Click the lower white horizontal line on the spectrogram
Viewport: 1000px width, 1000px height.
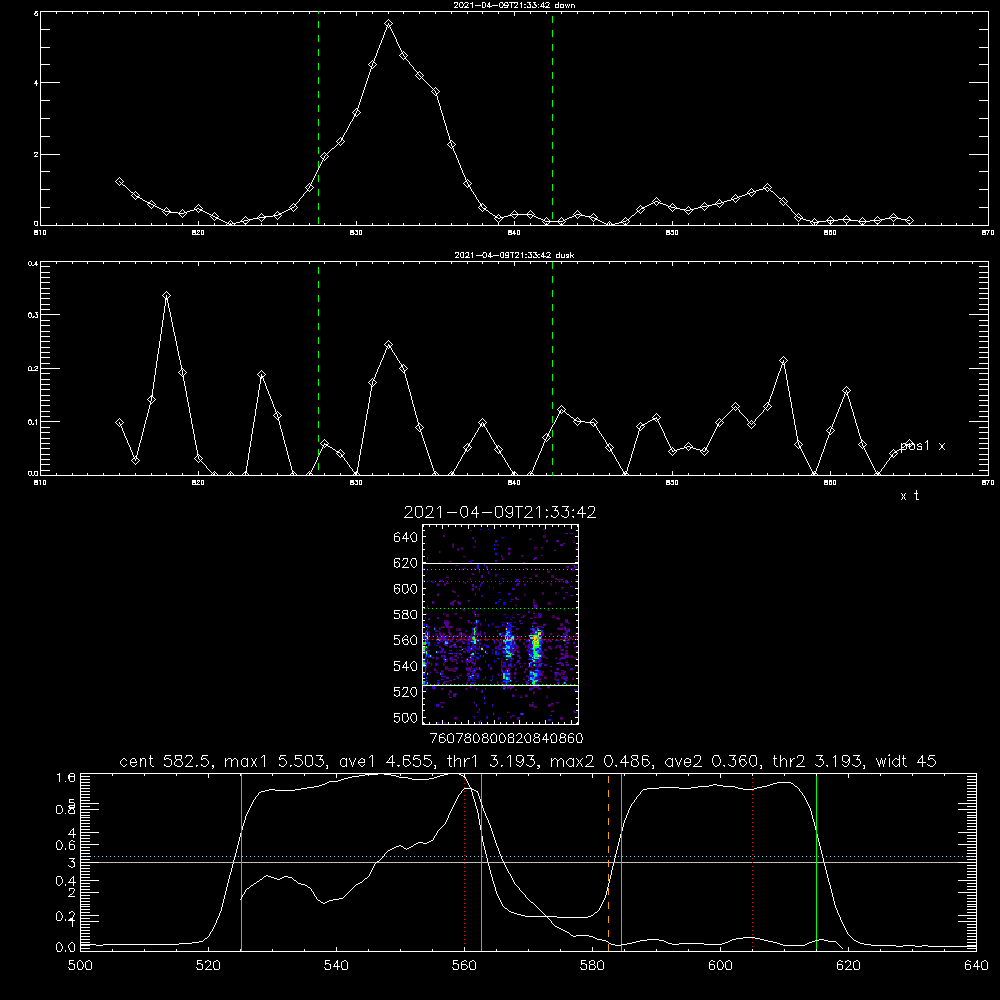[x=501, y=685]
